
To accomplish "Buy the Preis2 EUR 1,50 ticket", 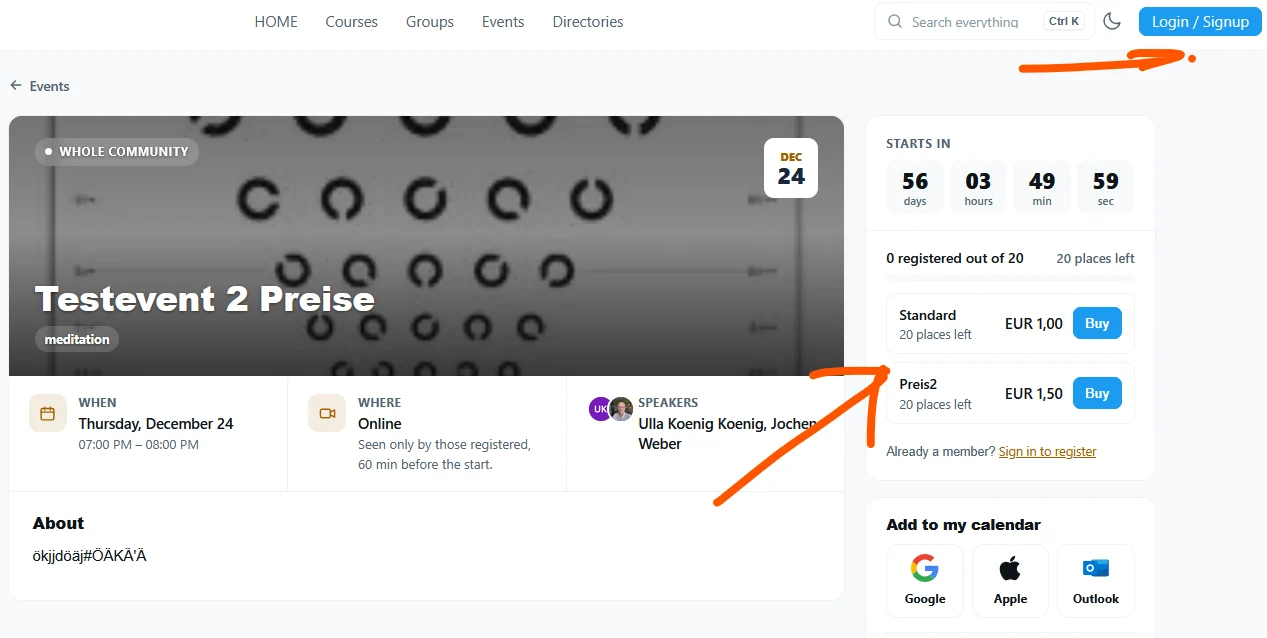I will click(1097, 393).
